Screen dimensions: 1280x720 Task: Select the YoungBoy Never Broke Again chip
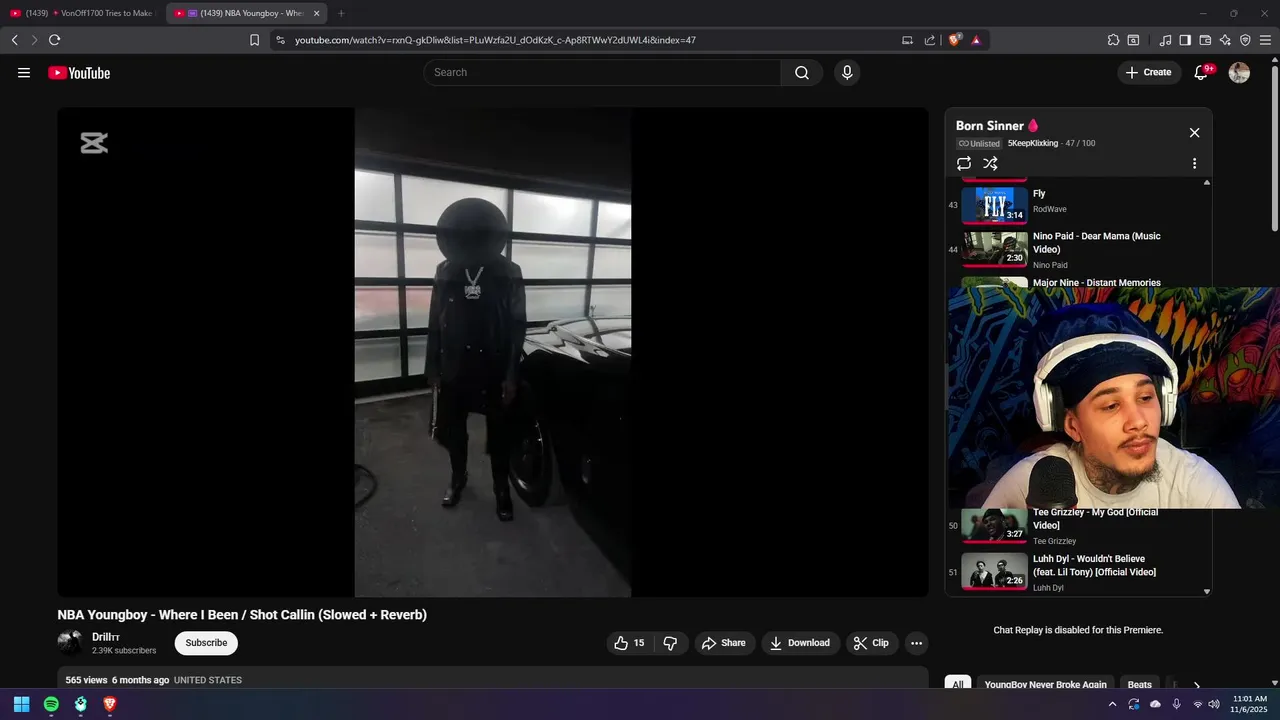(1045, 684)
